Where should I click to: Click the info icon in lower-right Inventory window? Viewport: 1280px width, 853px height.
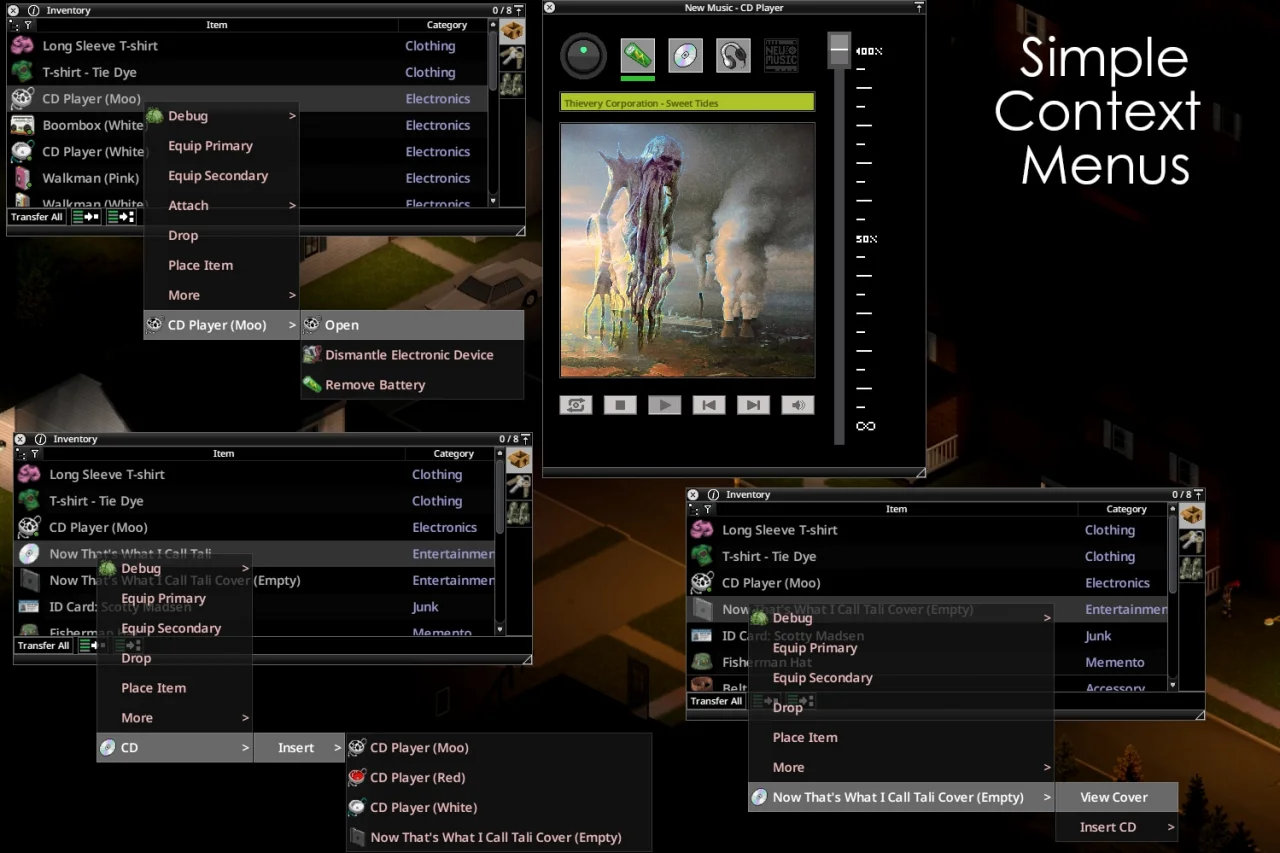713,494
